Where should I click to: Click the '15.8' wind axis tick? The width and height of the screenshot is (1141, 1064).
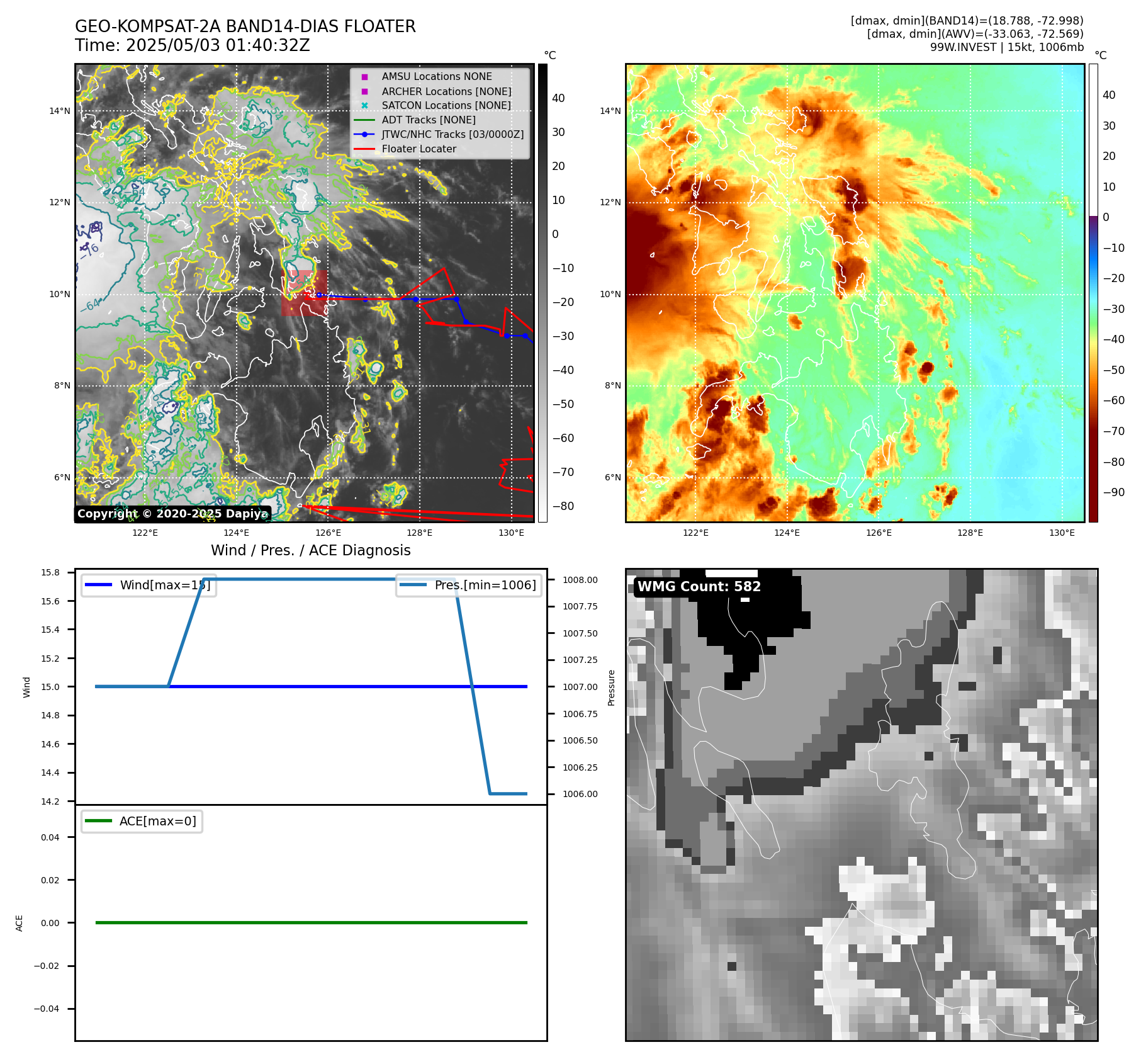(x=50, y=572)
